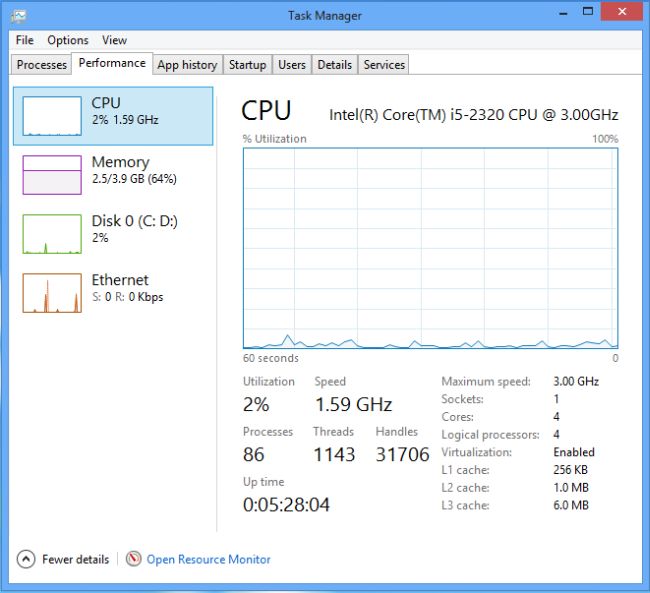This screenshot has width=650, height=593.
Task: Click the 2% utilization value
Action: 256,404
